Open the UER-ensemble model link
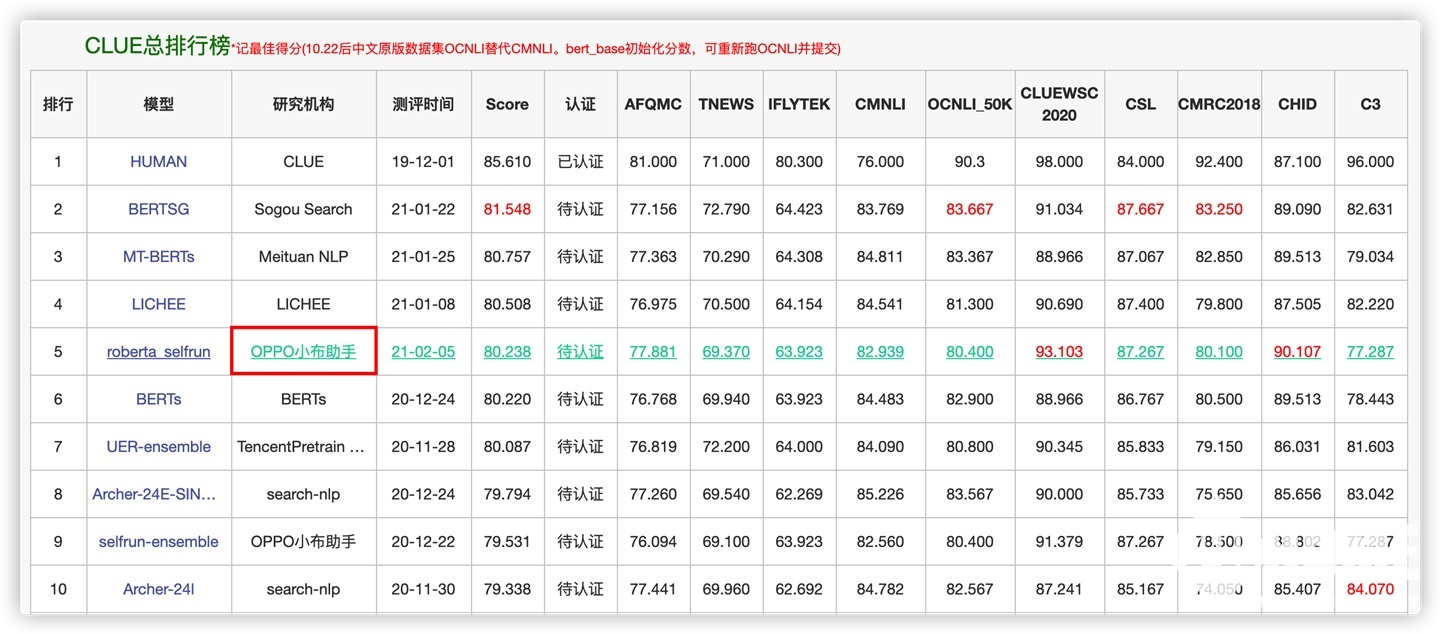Viewport: 1440px width, 634px height. click(158, 446)
